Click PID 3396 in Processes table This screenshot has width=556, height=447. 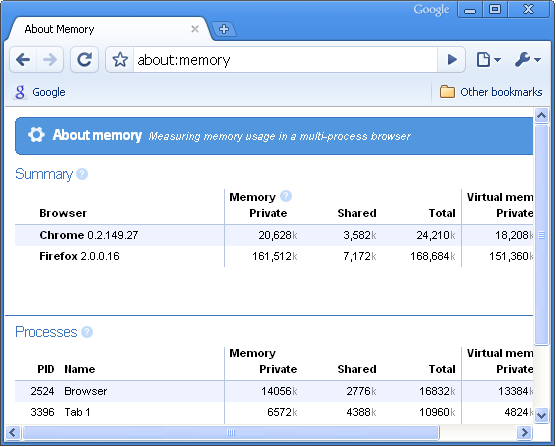[x=42, y=412]
